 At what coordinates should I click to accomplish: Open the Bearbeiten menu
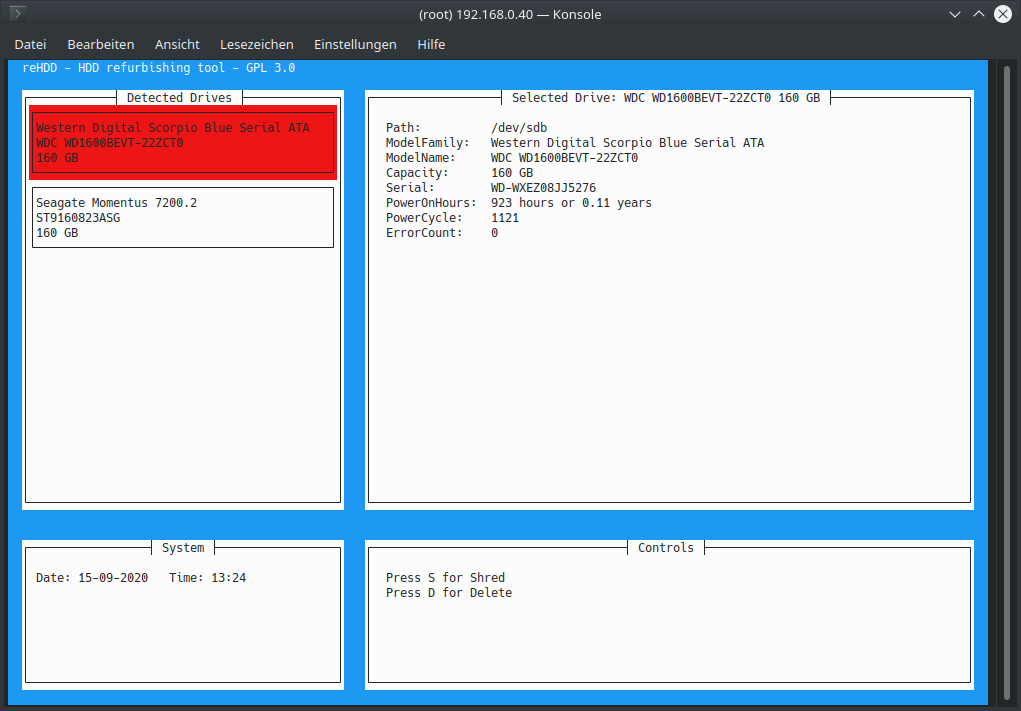click(101, 44)
